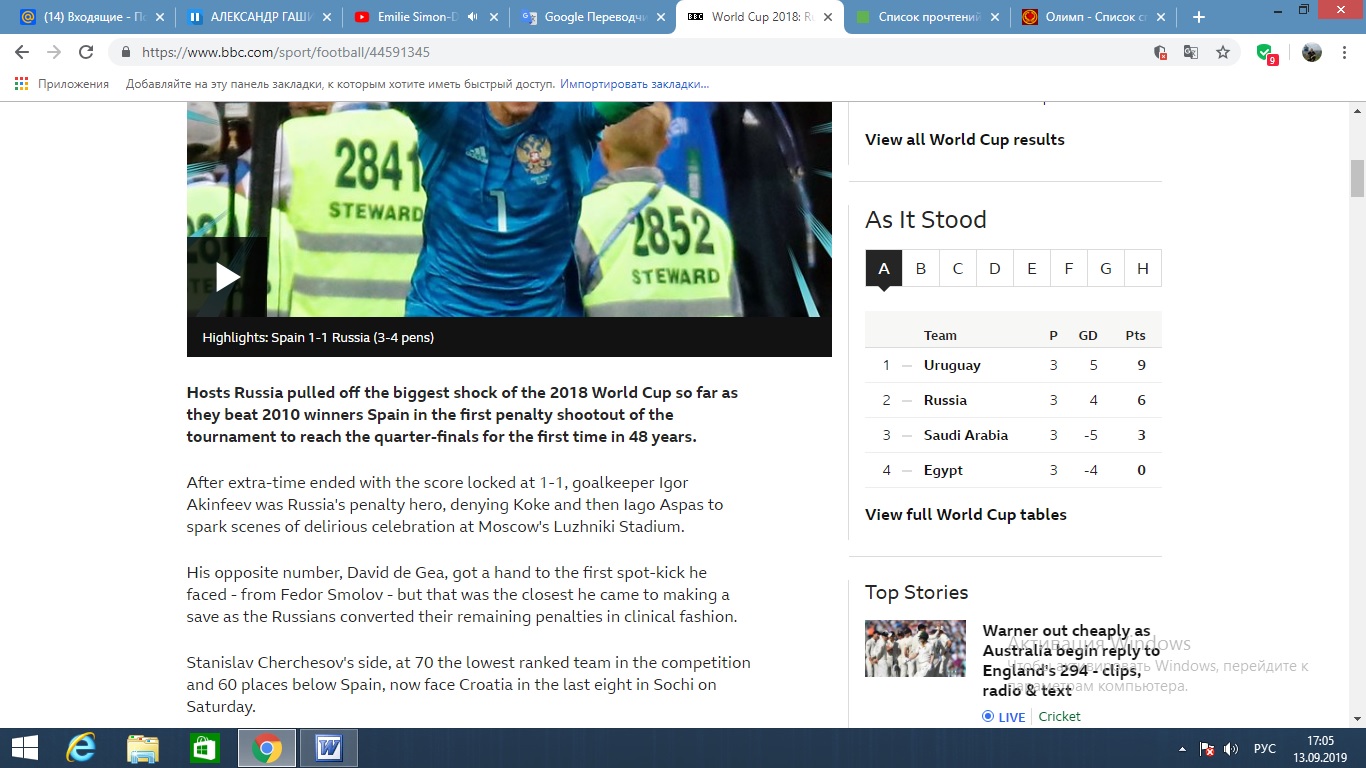This screenshot has height=768, width=1366.
Task: Bookmark this page with the star
Action: (1223, 52)
